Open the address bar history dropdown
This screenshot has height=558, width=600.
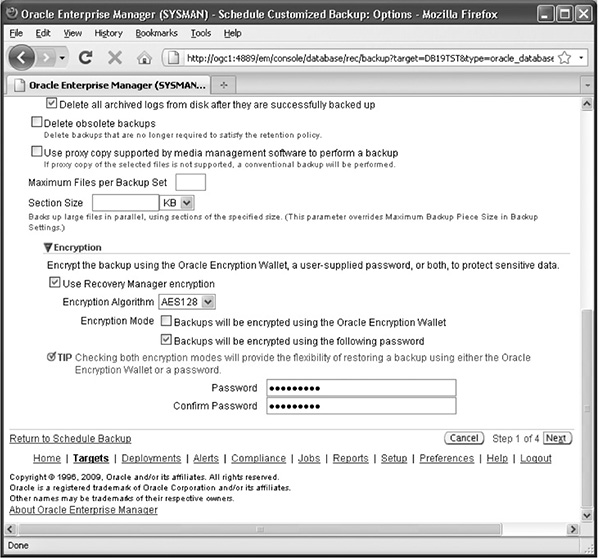pyautogui.click(x=581, y=58)
